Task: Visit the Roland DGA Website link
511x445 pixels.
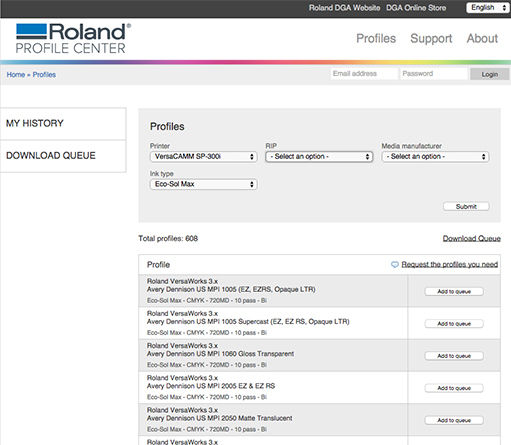Action: pos(344,8)
